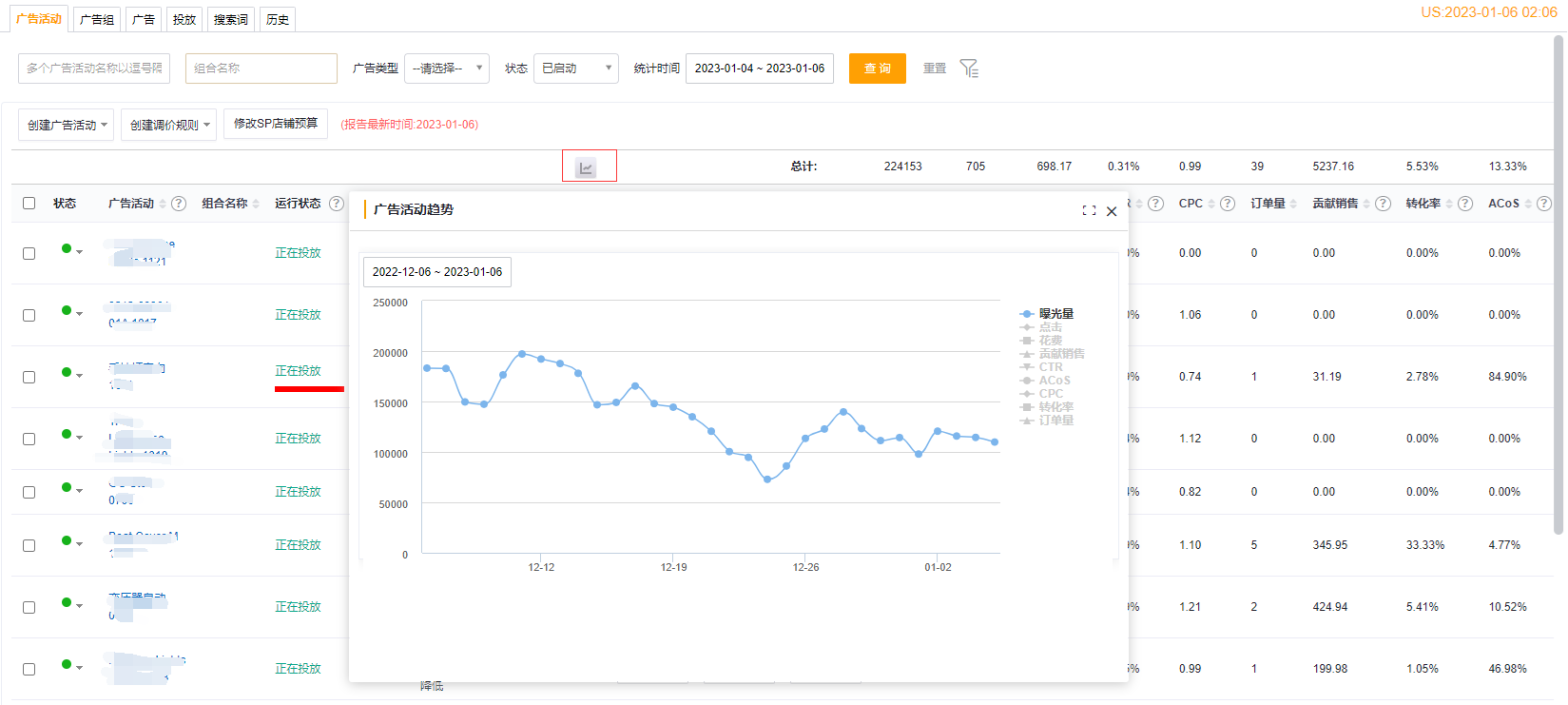Screen dimensions: 1568x705
Task: Toggle 花费 series in legend
Action: [x=1041, y=341]
